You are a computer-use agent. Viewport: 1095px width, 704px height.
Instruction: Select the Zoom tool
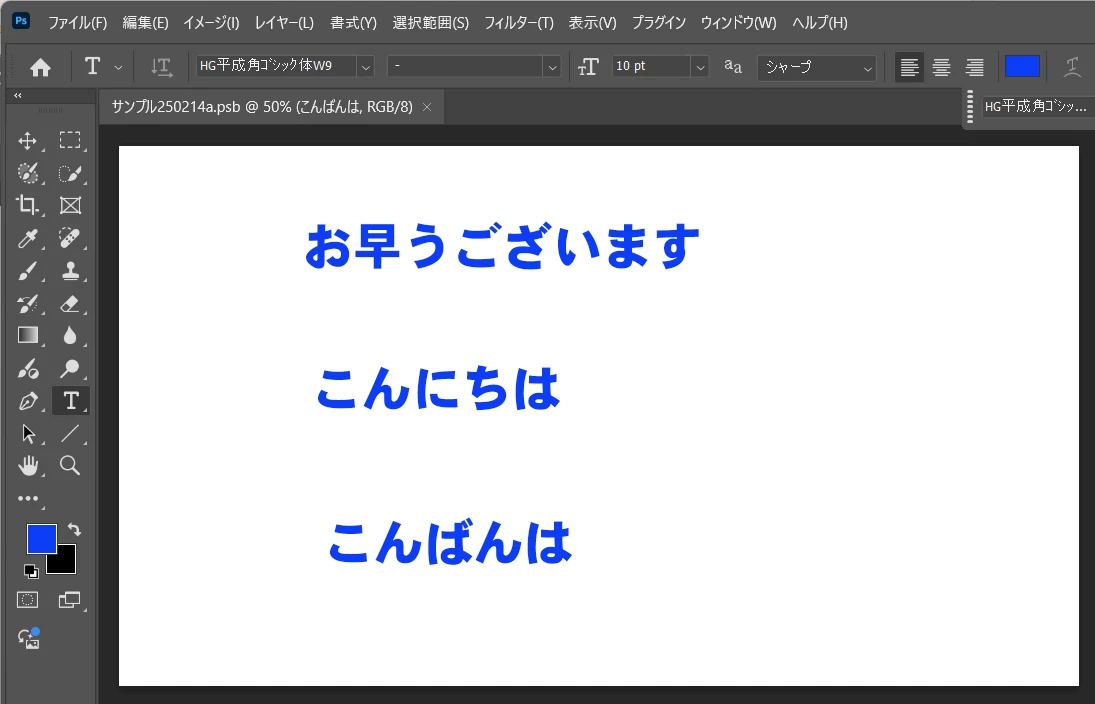coord(70,465)
